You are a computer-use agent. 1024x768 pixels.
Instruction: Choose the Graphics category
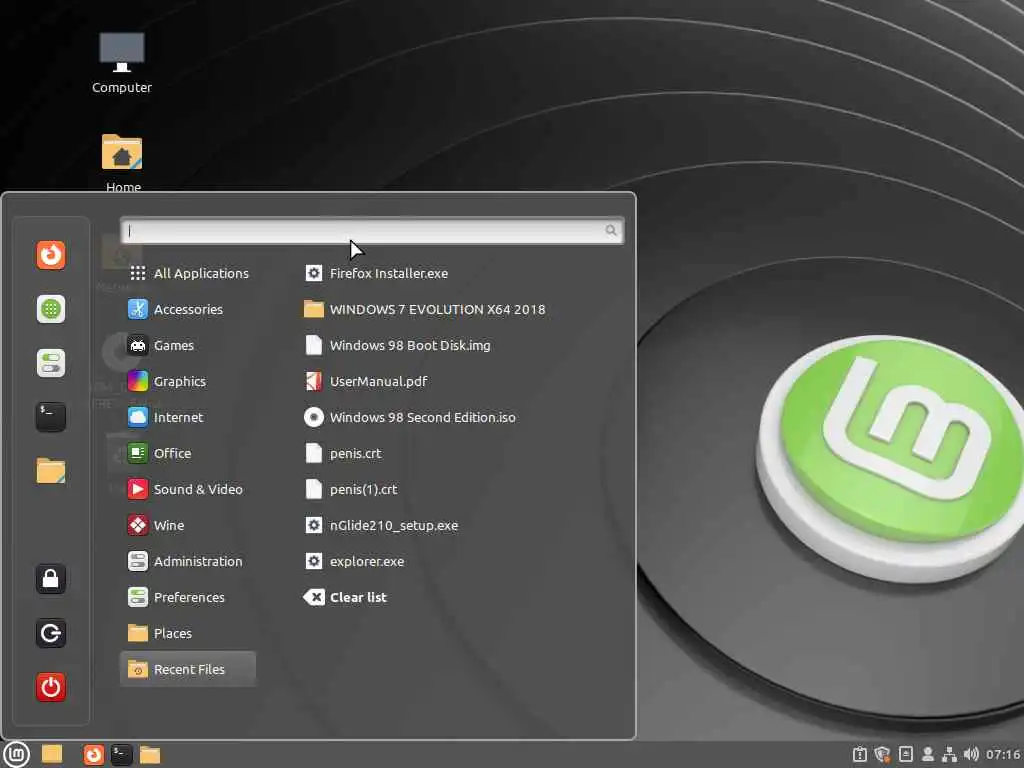(188, 381)
